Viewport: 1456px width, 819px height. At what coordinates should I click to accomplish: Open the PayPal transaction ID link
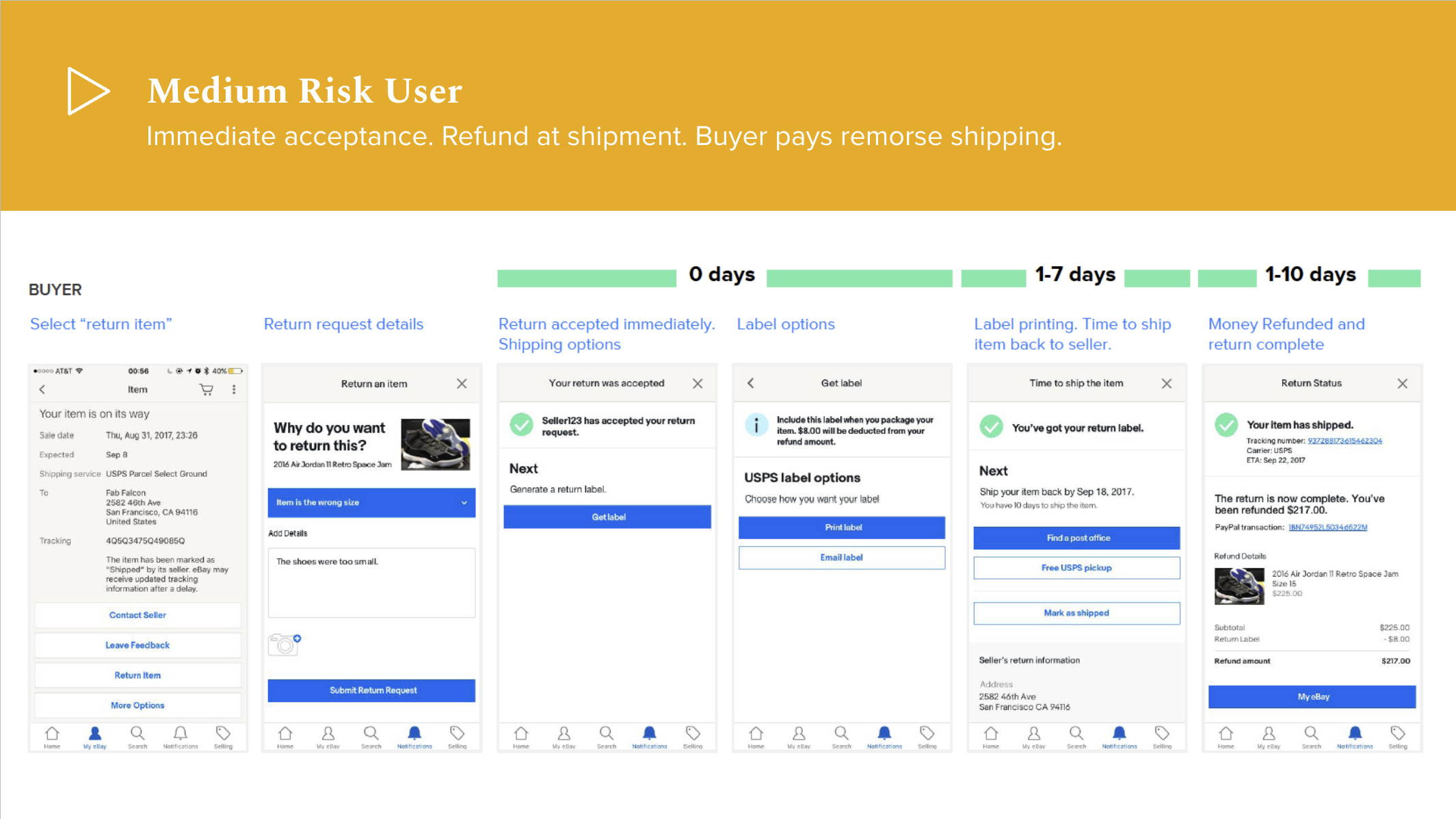tap(1327, 528)
